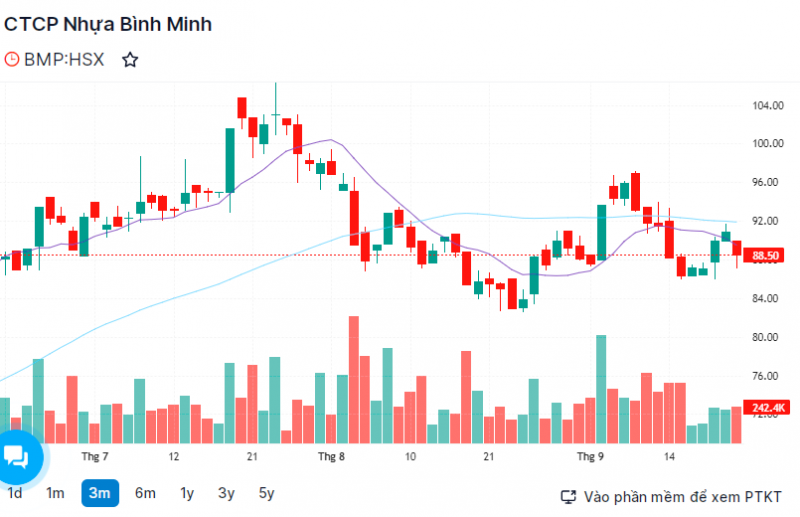
Task: Open the blue chat bubble widget
Action: pyautogui.click(x=18, y=457)
